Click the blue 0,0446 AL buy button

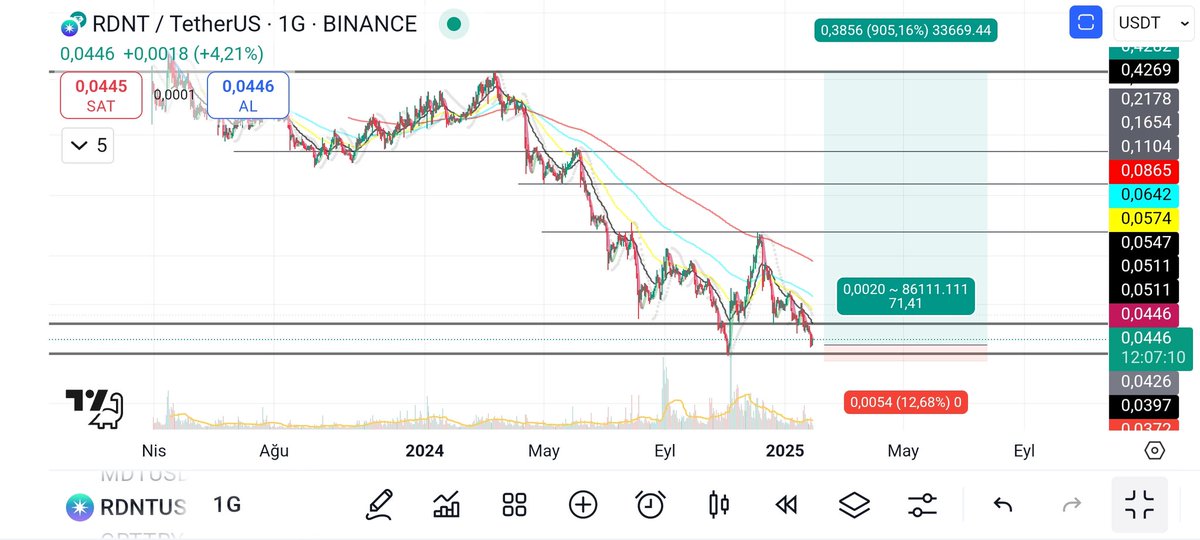[248, 96]
